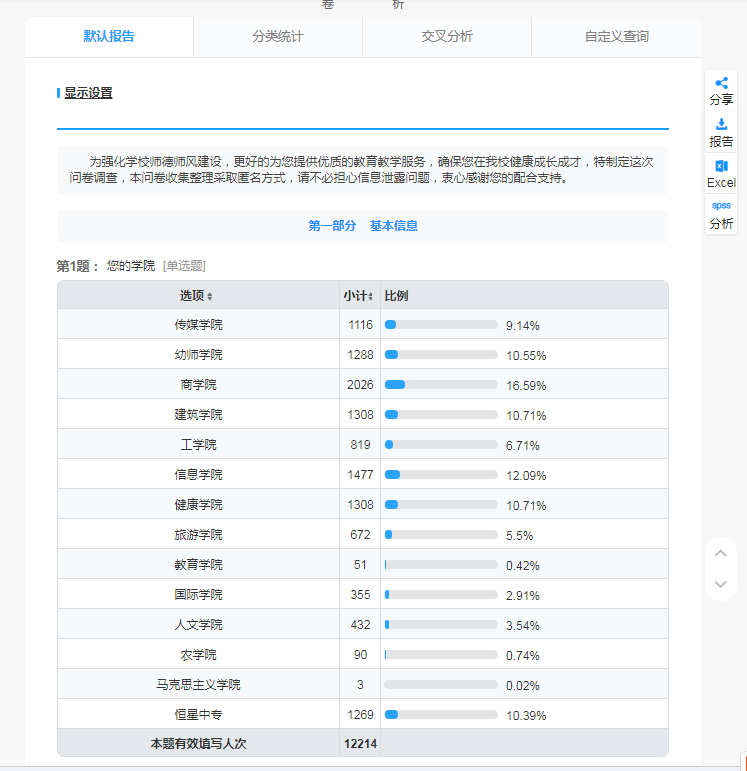Click the 1116 count for 传媒学院
The image size is (747, 771).
click(360, 325)
